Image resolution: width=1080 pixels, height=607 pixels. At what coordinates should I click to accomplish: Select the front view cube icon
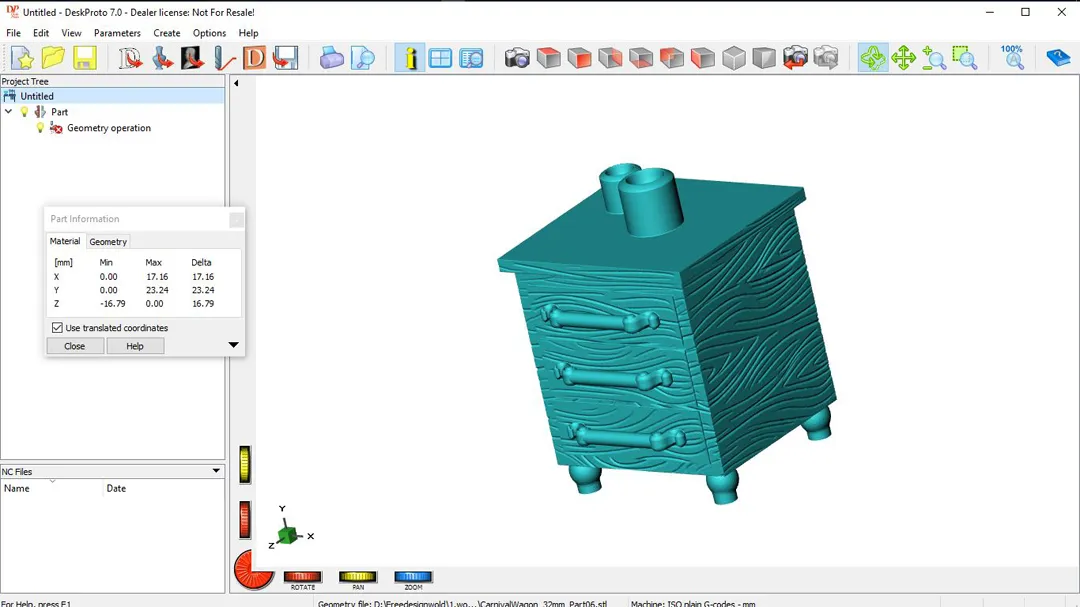coord(579,58)
